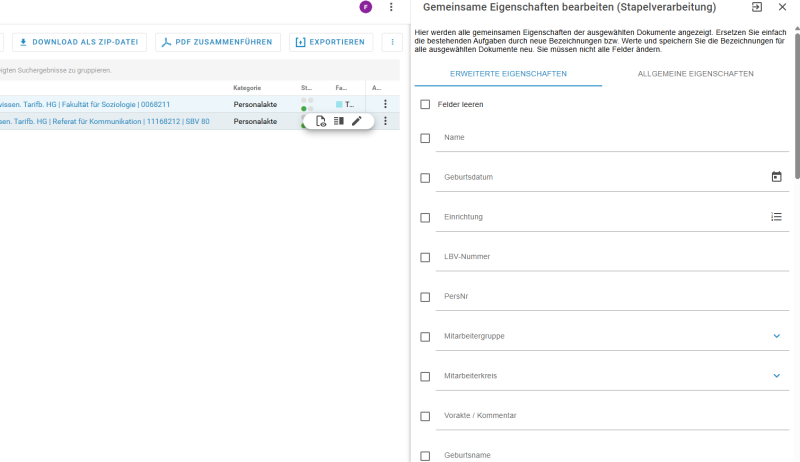
Task: Click the split view icon in hover toolbar
Action: (339, 121)
